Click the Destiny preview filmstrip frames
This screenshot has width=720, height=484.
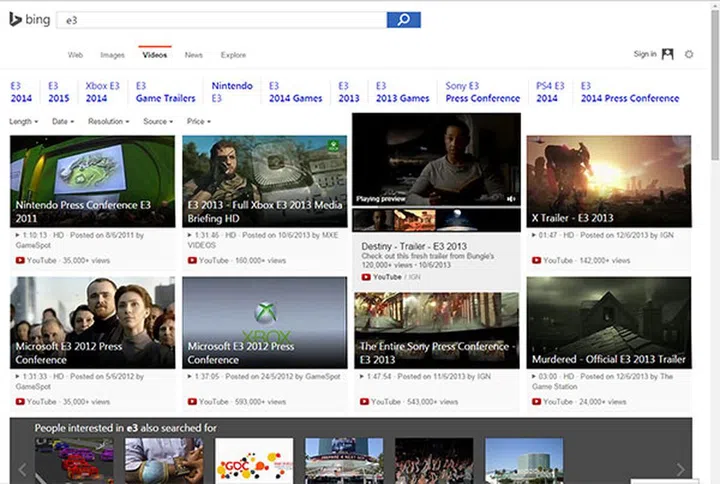(x=436, y=220)
